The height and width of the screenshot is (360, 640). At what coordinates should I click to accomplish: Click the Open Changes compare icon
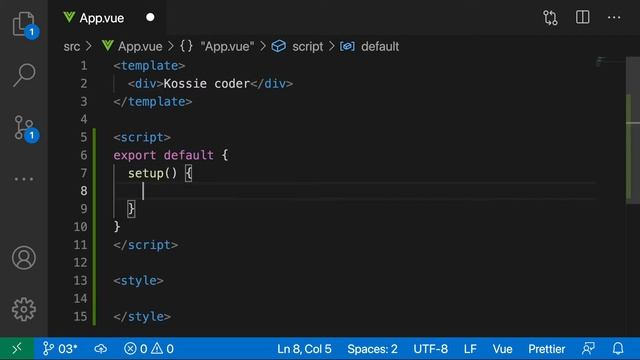550,18
